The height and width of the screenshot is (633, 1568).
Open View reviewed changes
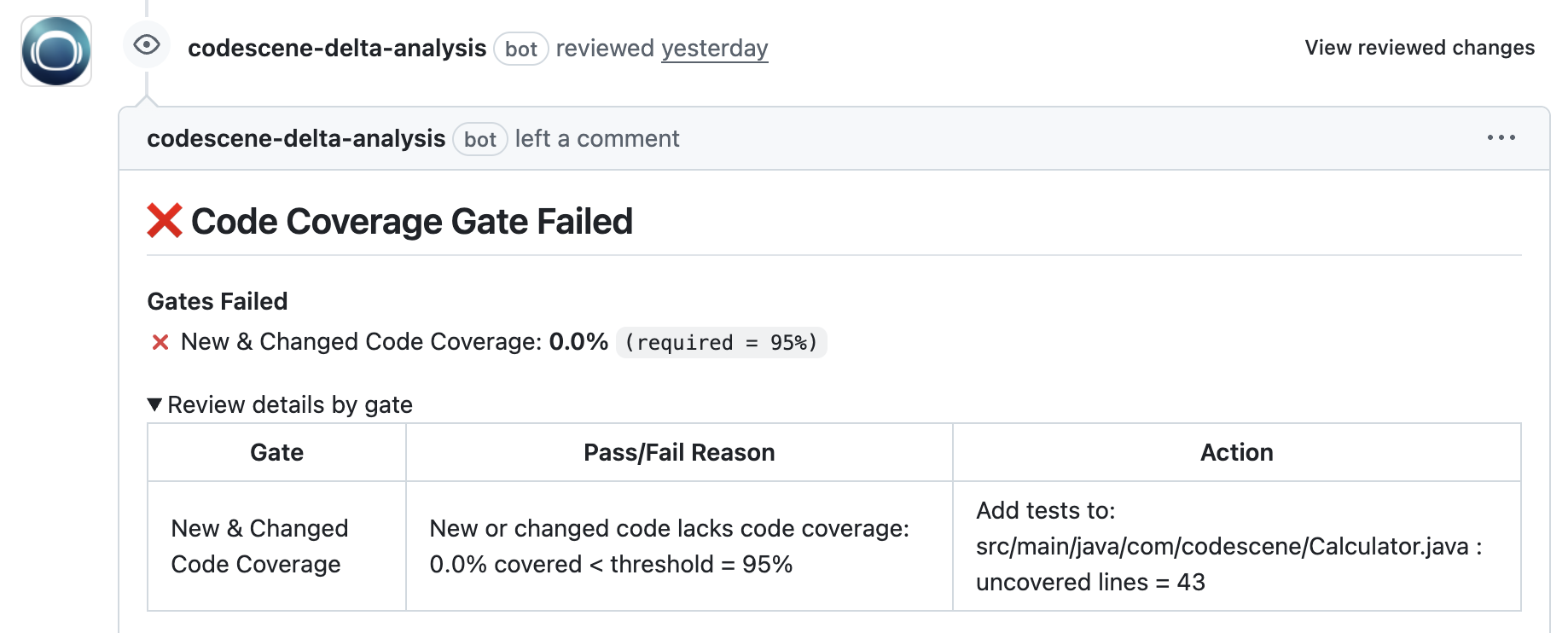click(x=1419, y=48)
